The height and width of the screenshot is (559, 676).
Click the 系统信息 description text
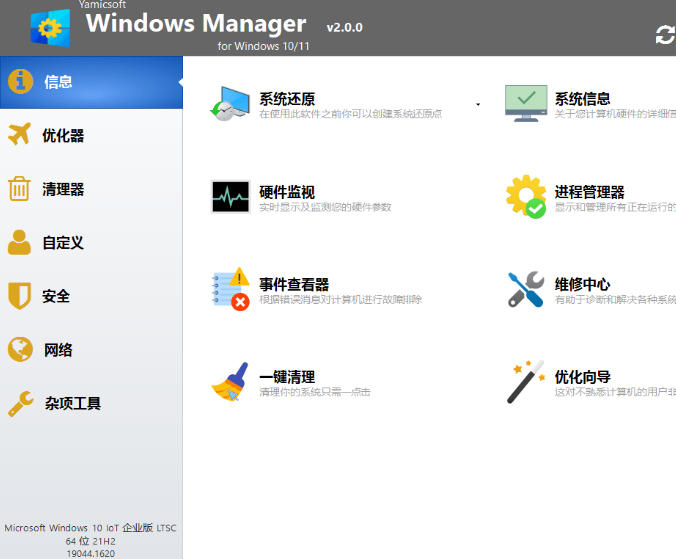pos(615,114)
